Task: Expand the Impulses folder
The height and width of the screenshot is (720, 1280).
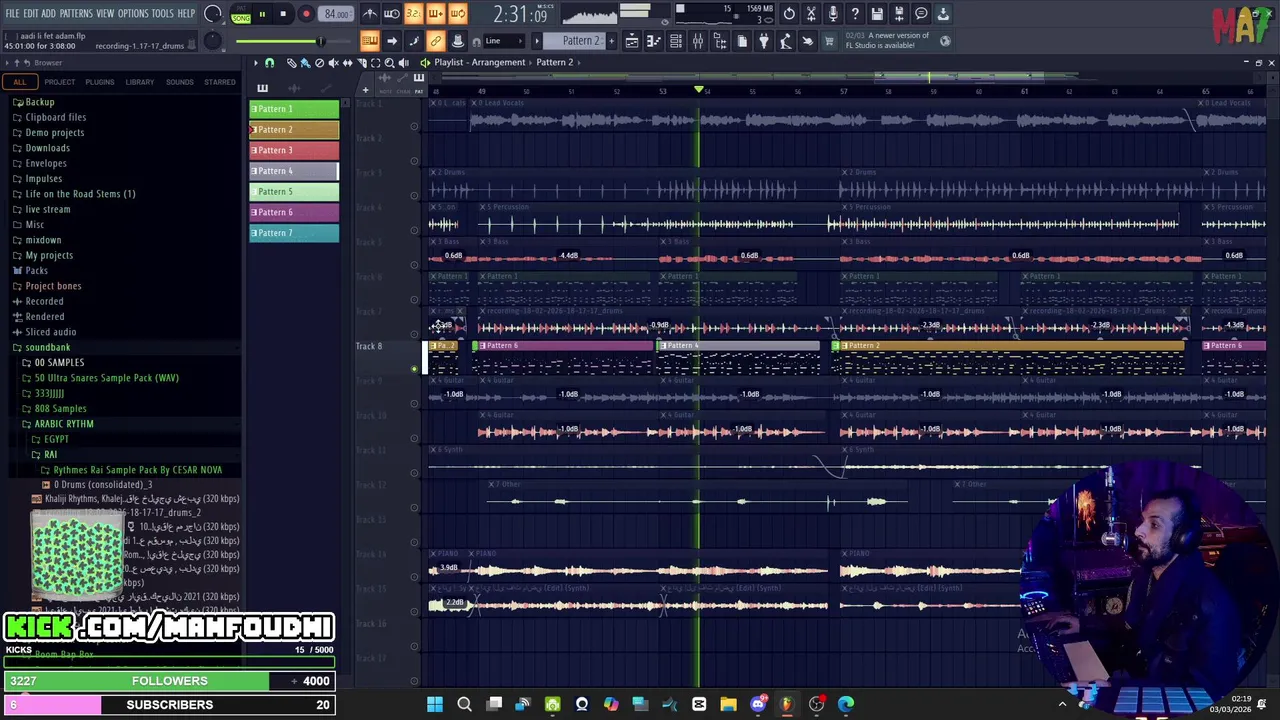Action: coord(43,178)
